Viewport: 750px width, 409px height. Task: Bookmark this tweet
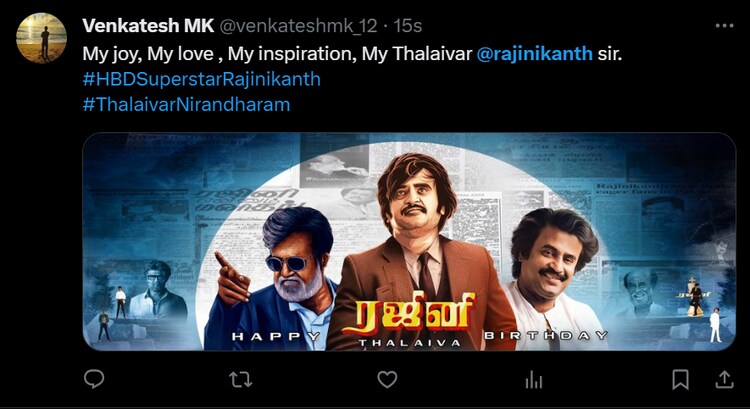(x=680, y=380)
